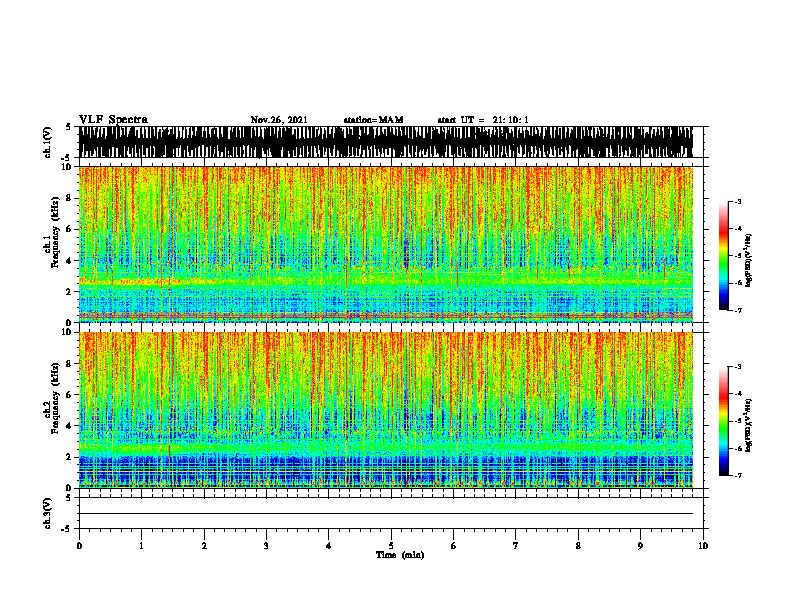Click the "2" kHz tick of ch.1 frequency axis
This screenshot has height=612, width=792.
69,292
